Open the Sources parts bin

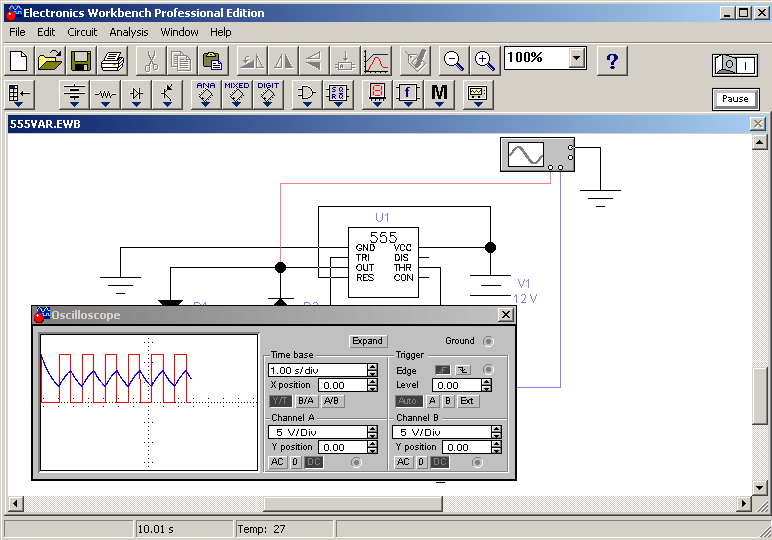click(74, 94)
